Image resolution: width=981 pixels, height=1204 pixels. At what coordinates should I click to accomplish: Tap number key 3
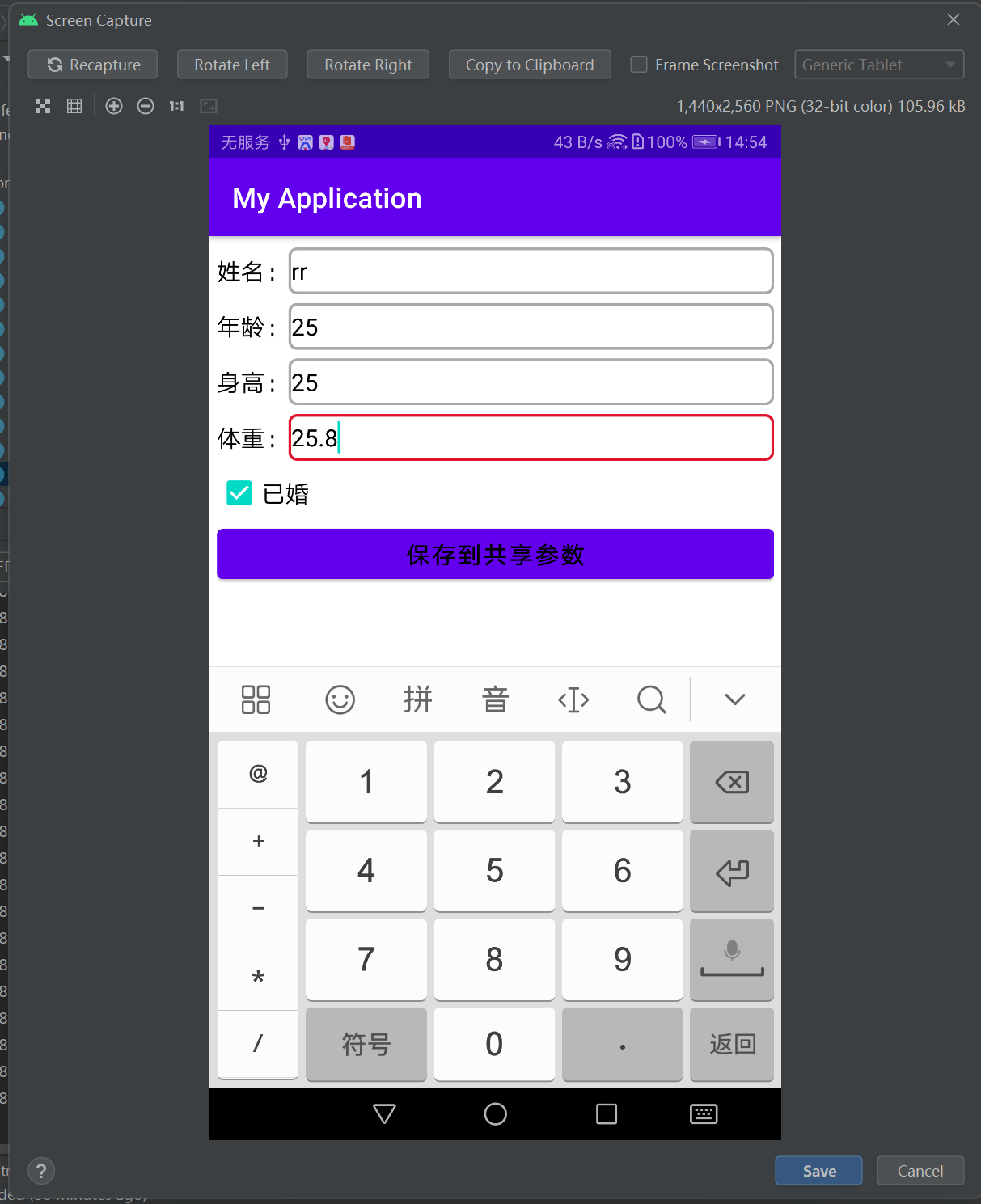pos(622,782)
